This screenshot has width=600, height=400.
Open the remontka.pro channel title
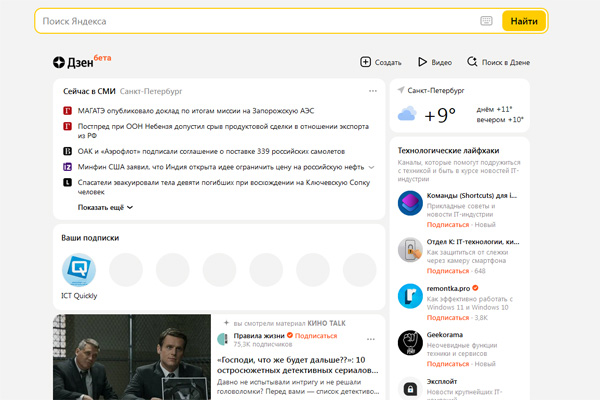pos(448,288)
